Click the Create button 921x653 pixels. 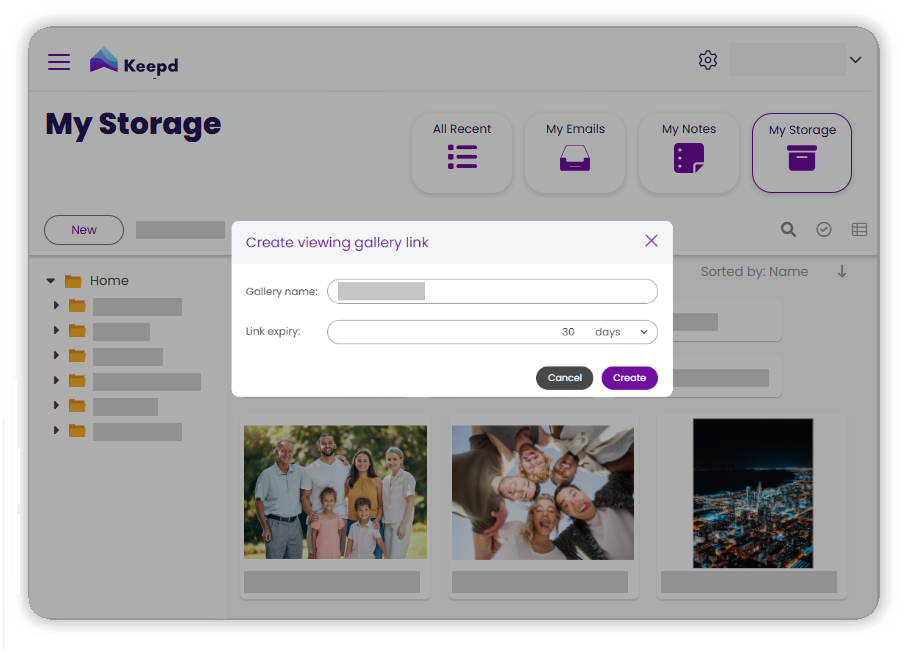629,378
